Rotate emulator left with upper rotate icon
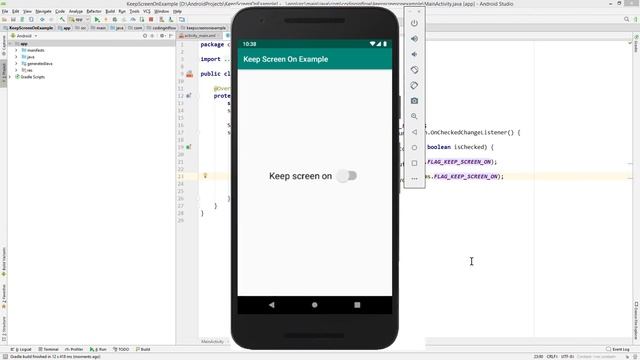Image resolution: width=640 pixels, height=360 pixels. click(414, 70)
